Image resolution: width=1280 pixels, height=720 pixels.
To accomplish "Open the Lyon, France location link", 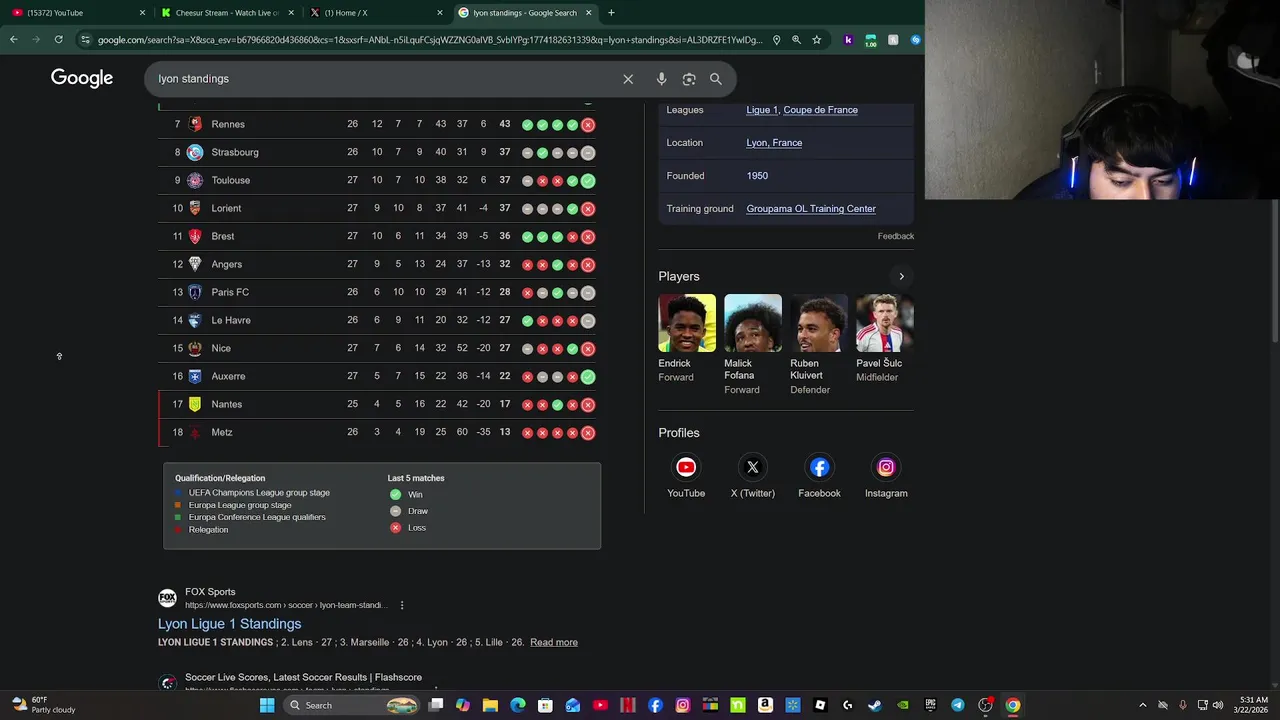I will click(x=774, y=143).
